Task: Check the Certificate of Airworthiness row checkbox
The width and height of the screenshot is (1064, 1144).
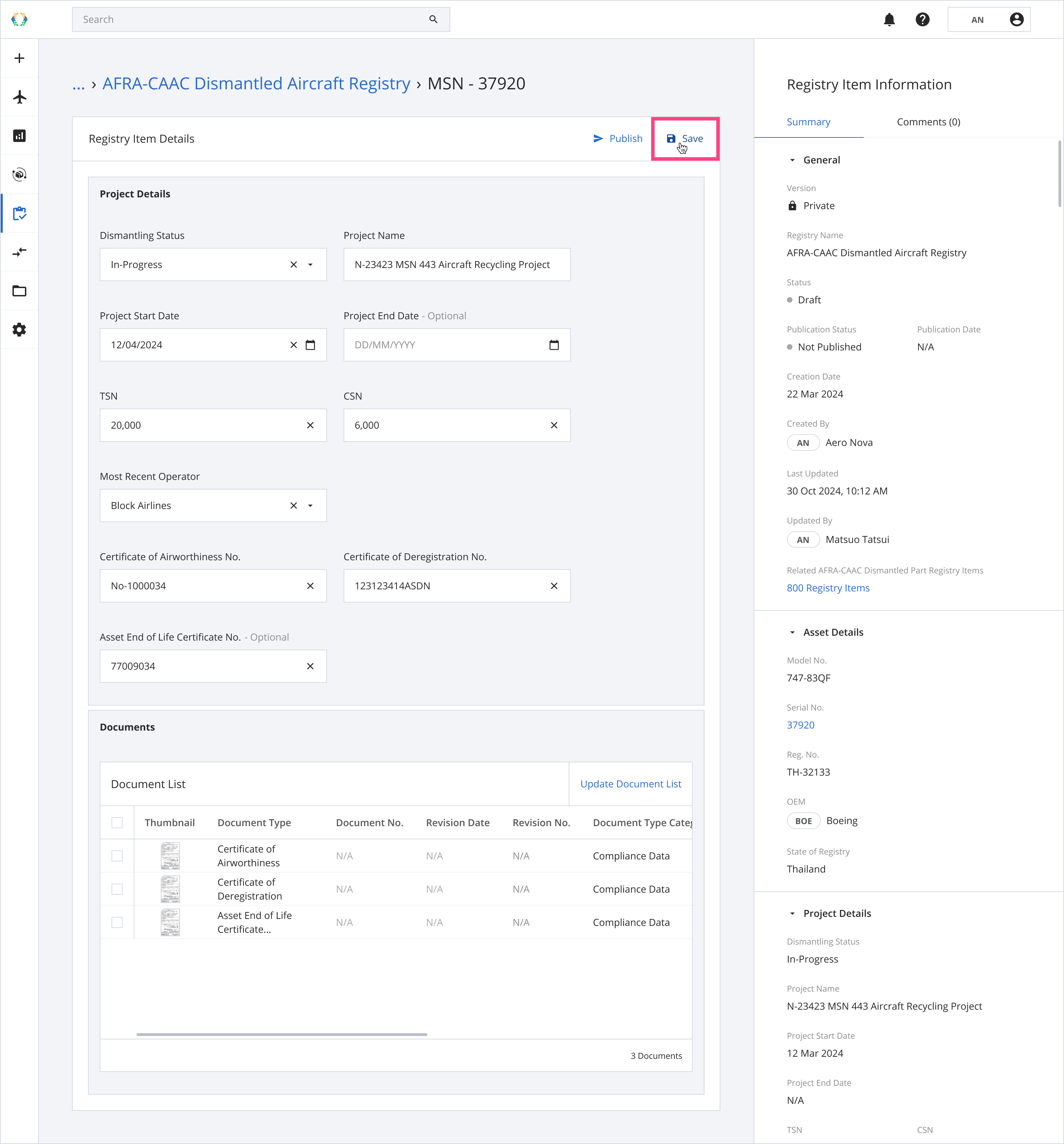Action: 117,856
